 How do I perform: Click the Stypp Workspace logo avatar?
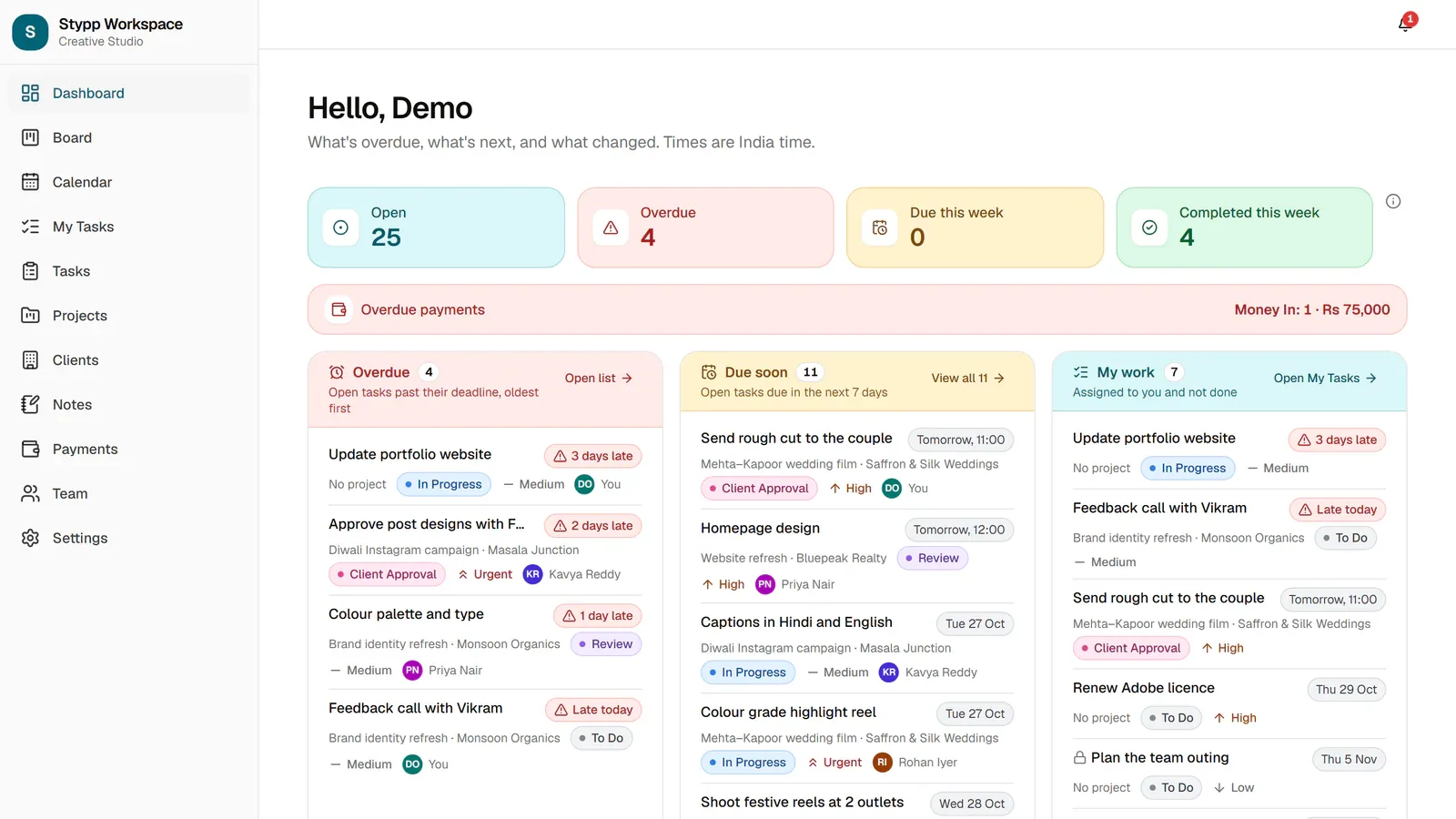coord(30,32)
